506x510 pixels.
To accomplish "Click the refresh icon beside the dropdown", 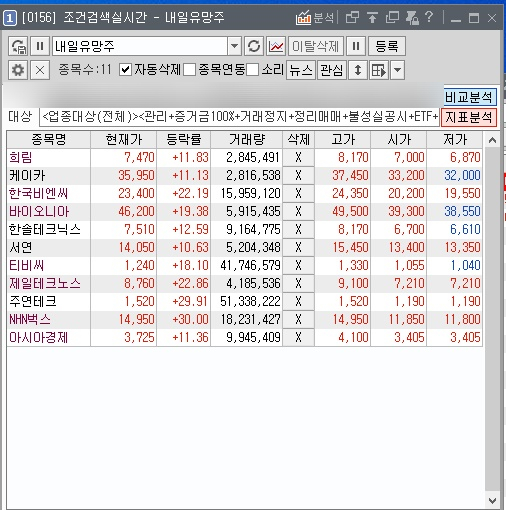I will click(x=254, y=46).
